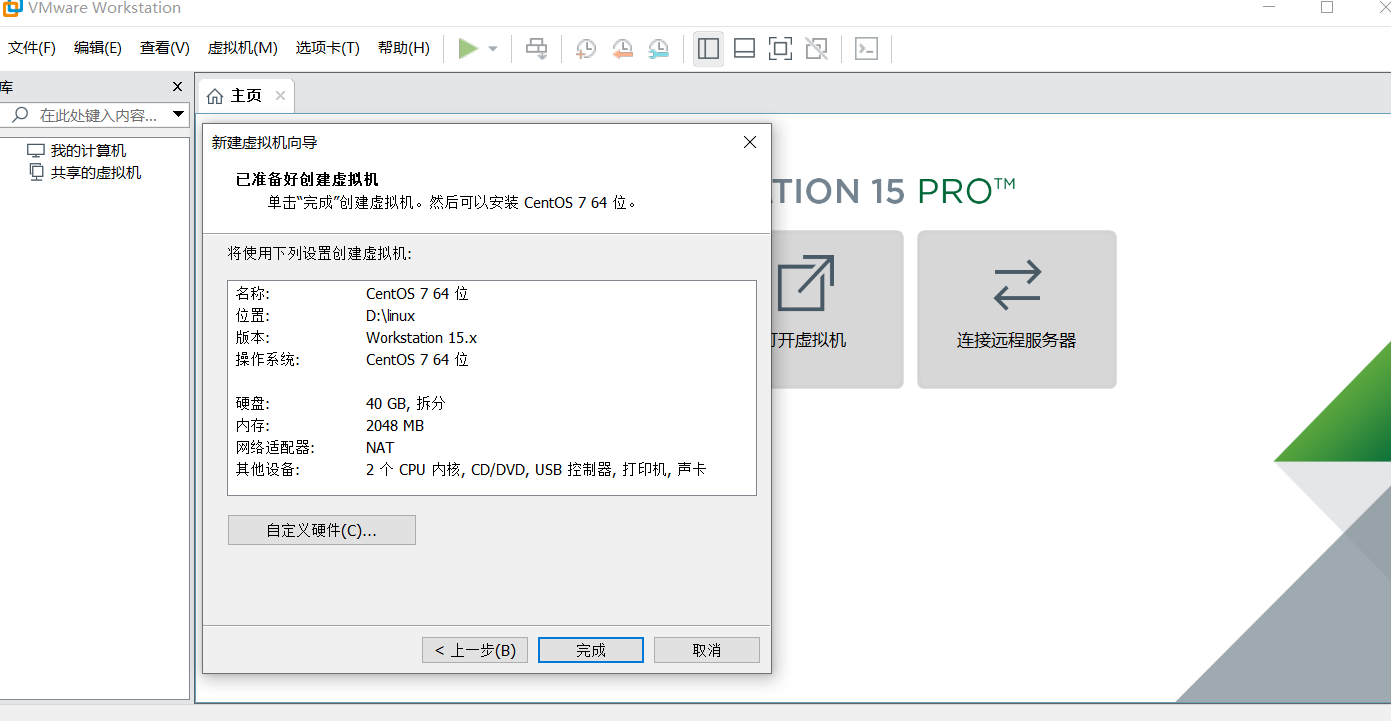Open the library search dropdown arrow

[x=178, y=115]
